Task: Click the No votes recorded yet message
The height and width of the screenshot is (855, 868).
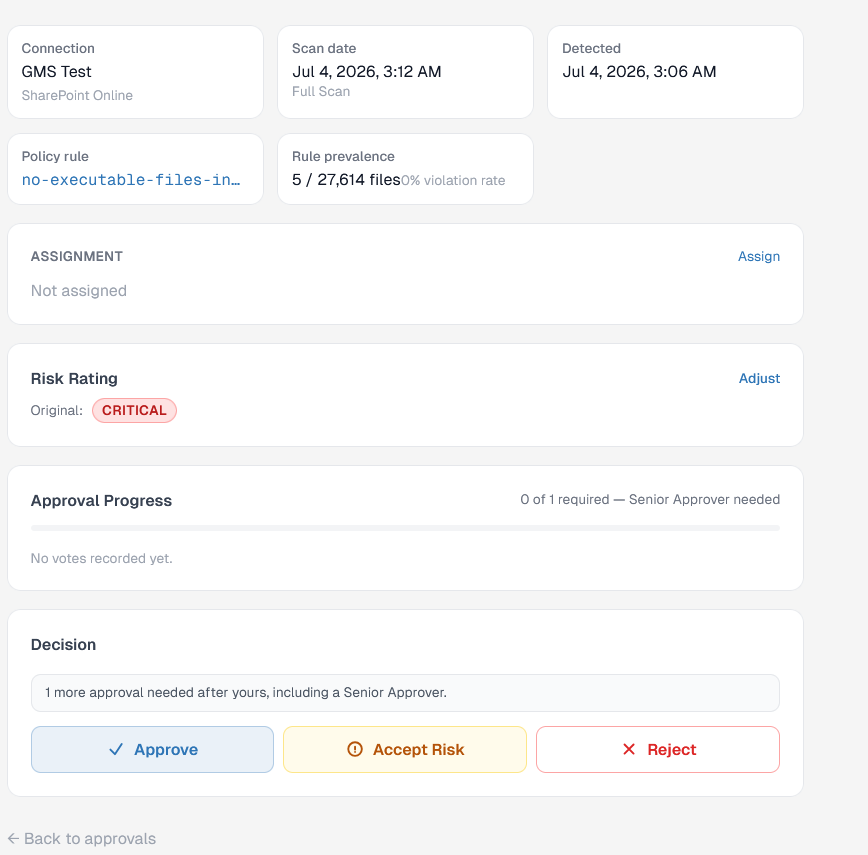Action: tap(101, 558)
